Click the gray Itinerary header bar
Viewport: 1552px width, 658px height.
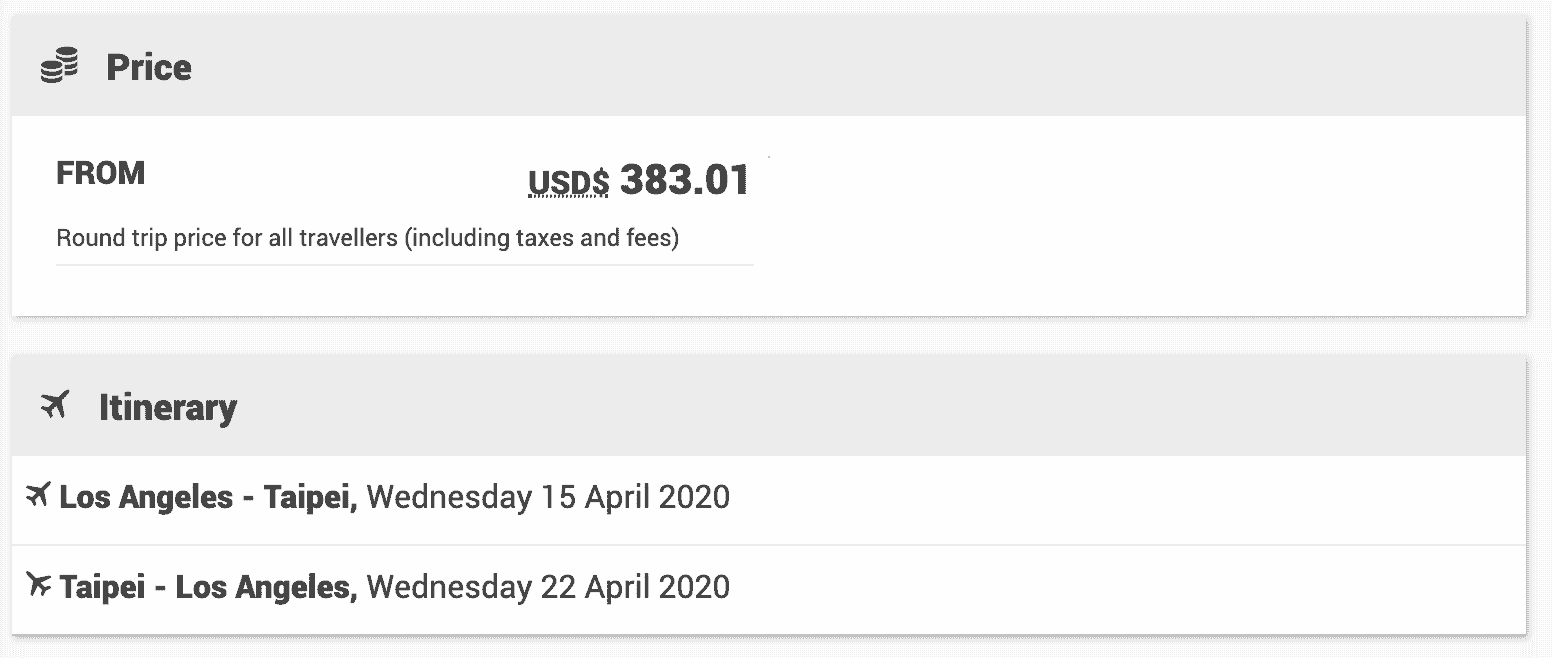pyautogui.click(x=769, y=407)
